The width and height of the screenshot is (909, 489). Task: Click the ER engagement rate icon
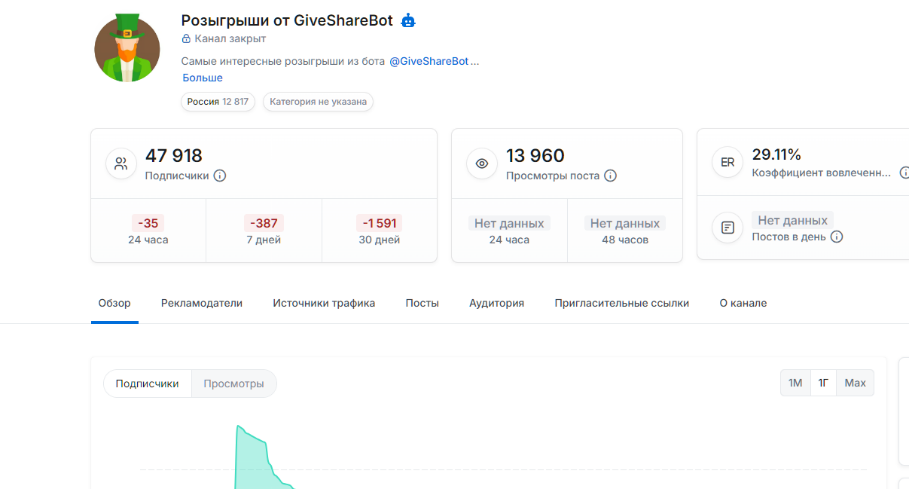pos(728,163)
